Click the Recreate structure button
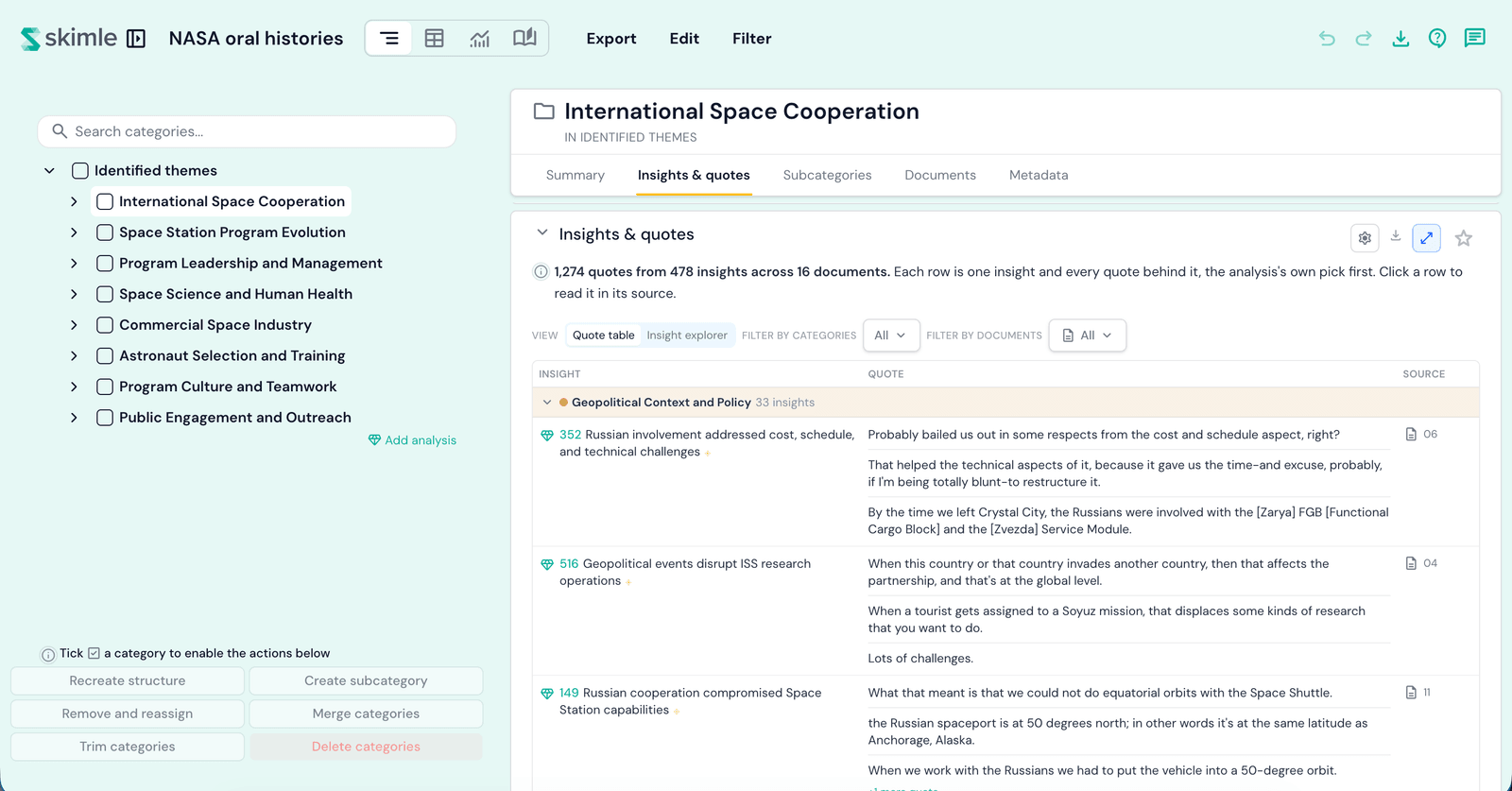Screen dimensions: 1512x791 point(128,680)
